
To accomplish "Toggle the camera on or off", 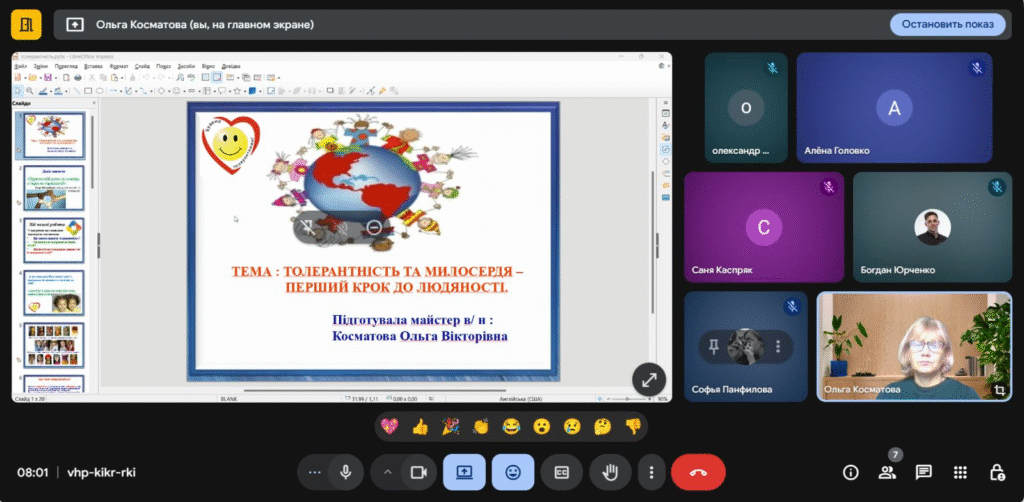I will point(419,472).
